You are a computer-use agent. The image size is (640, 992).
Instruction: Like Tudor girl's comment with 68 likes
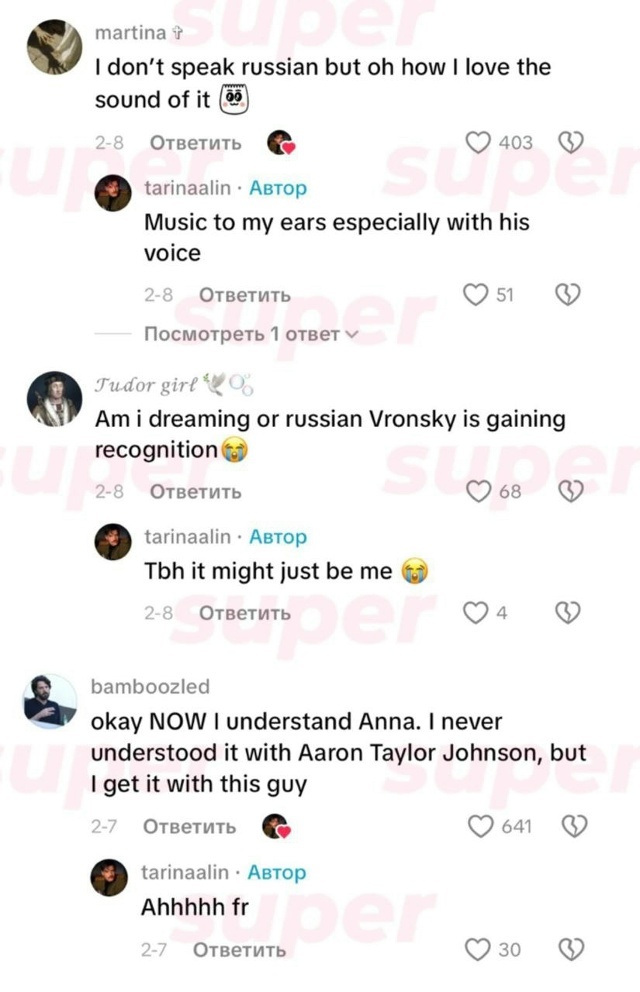click(x=478, y=492)
